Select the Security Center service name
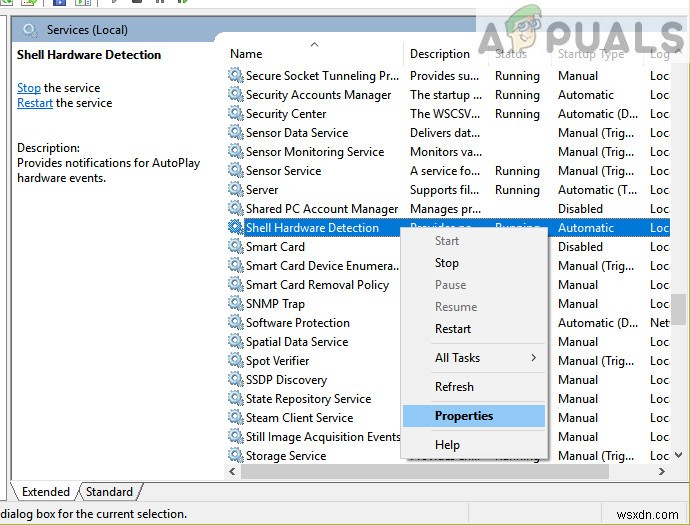The width and height of the screenshot is (690, 525). tap(286, 114)
